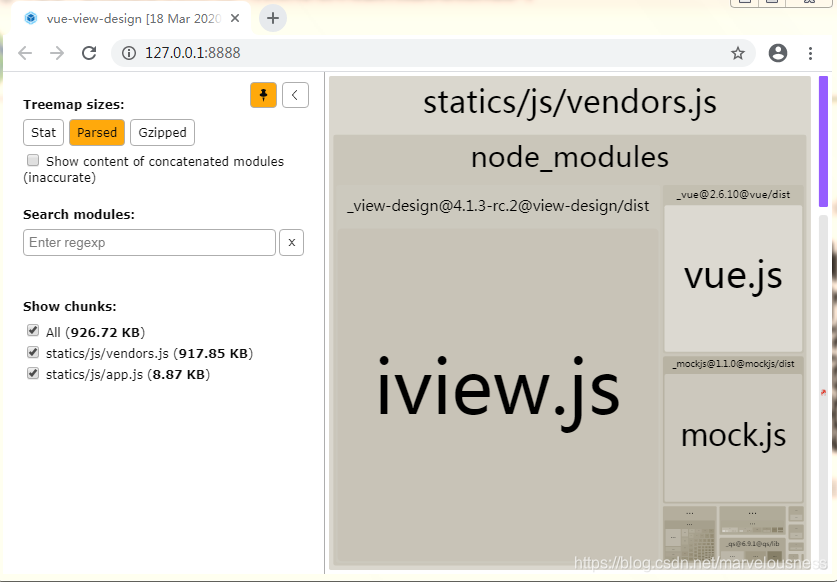Click the _qs@6.9.1@qs/lib treemap block
Image resolution: width=837 pixels, height=582 pixels.
click(x=752, y=547)
